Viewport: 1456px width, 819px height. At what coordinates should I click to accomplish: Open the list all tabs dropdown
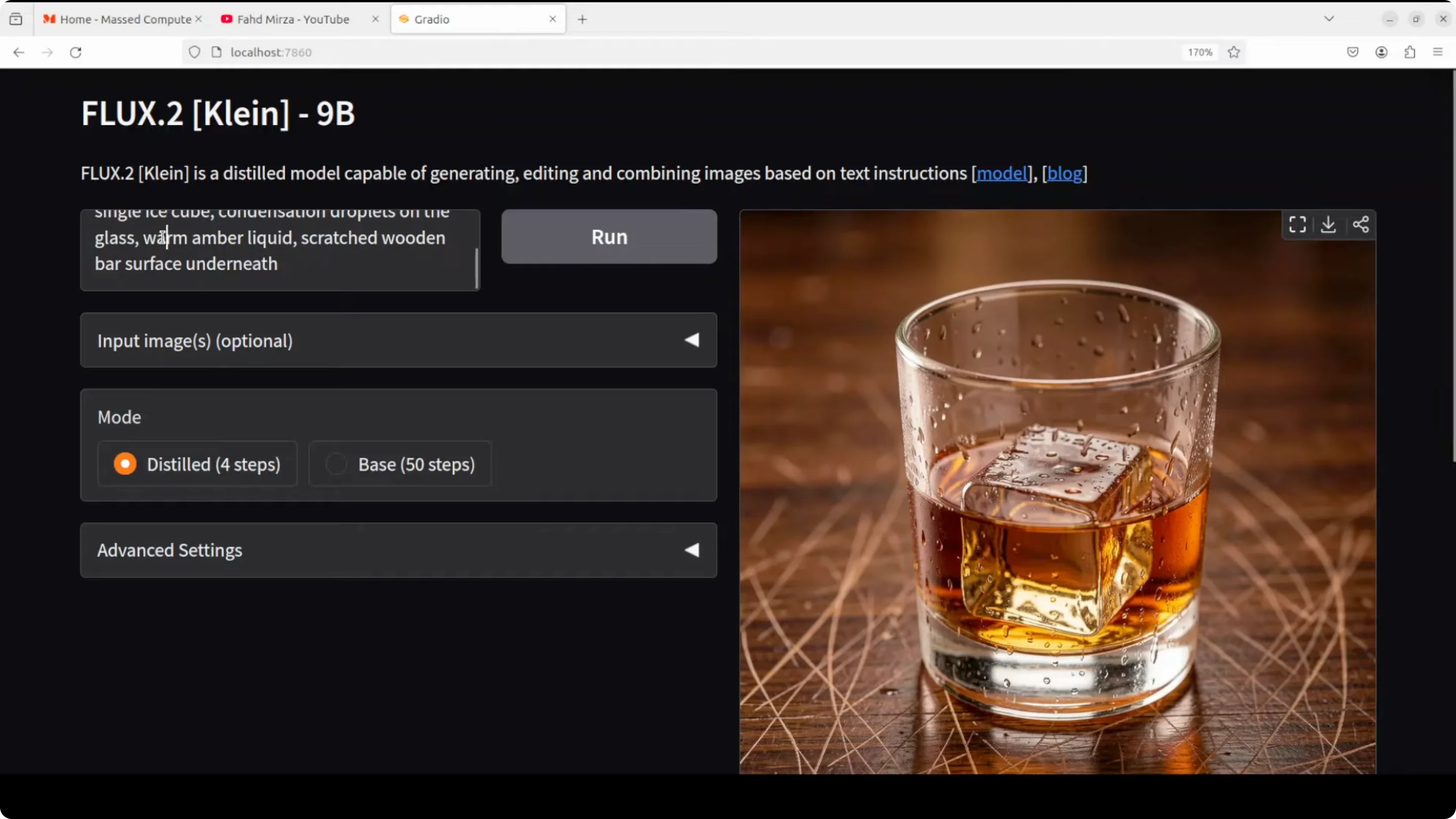tap(1329, 19)
